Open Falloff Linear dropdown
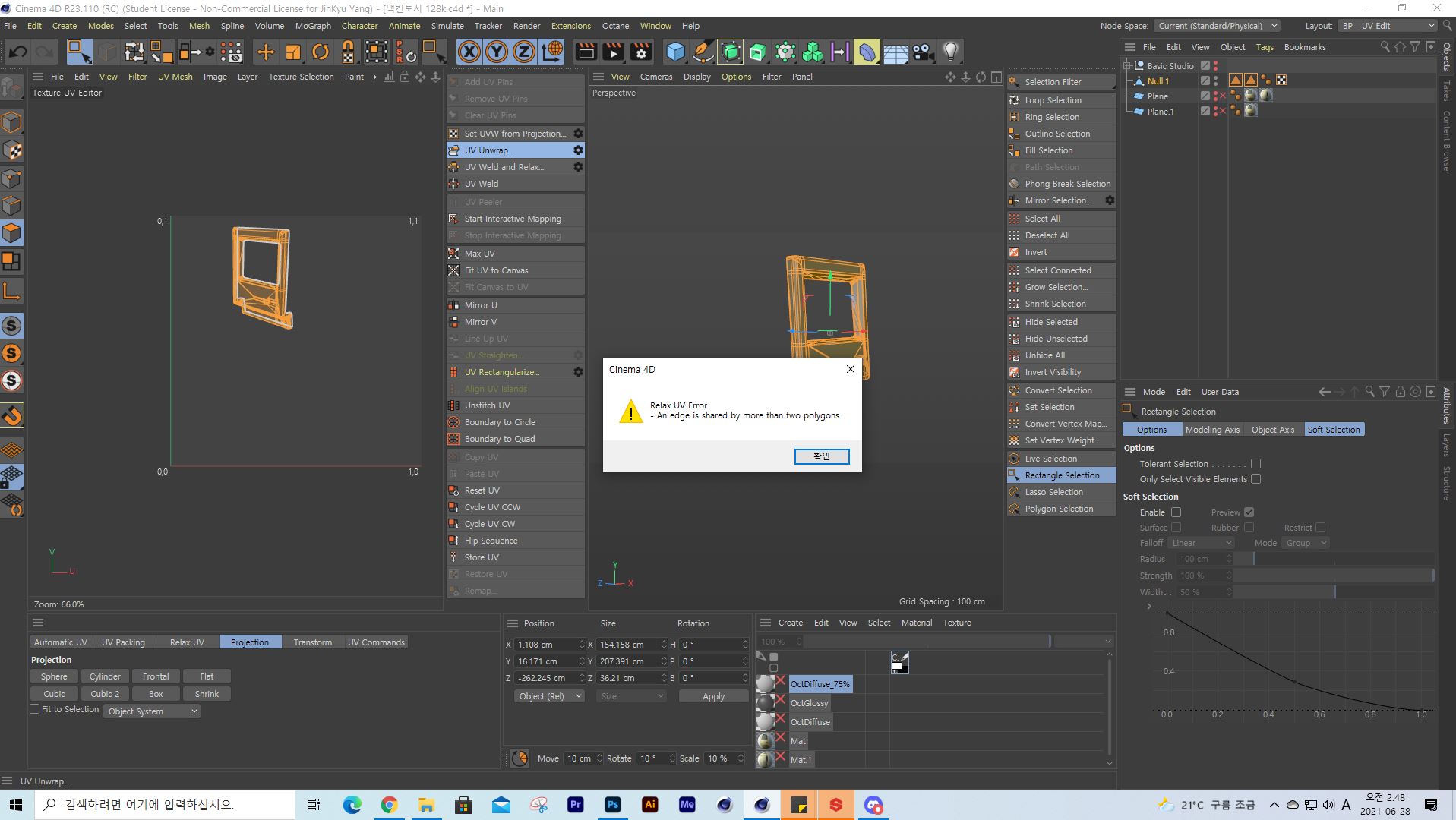This screenshot has height=820, width=1456. coord(1201,543)
